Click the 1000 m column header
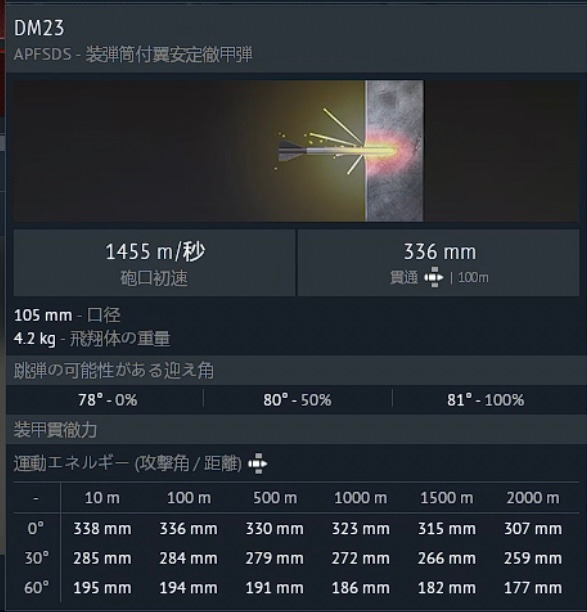587x612 pixels. click(361, 498)
